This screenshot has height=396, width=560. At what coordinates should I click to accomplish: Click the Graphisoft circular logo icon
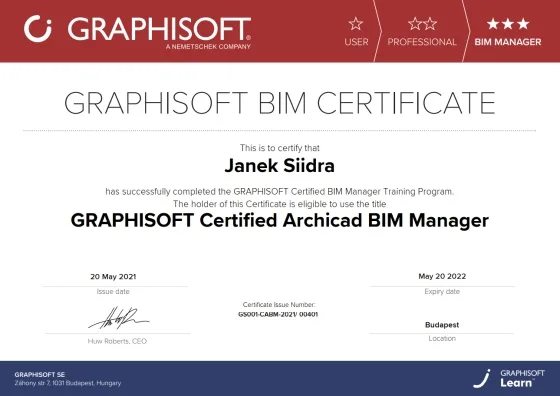38,29
